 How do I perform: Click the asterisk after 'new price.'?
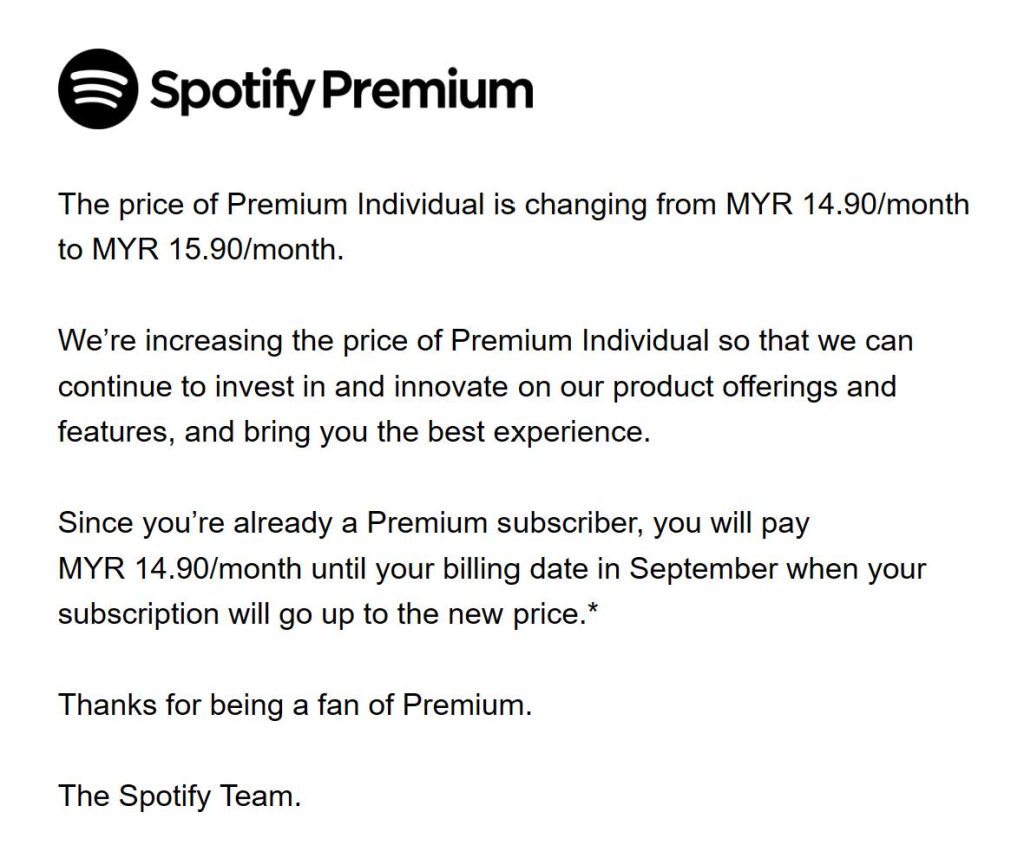tap(593, 610)
